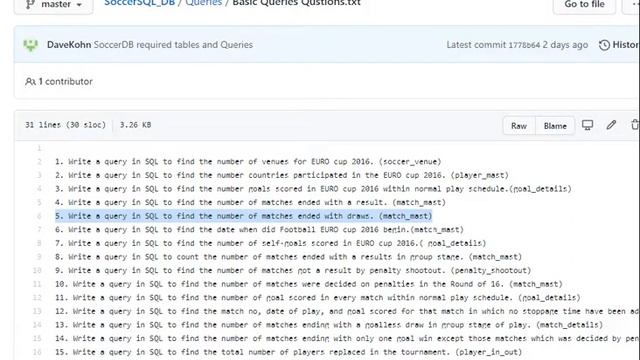Click the contributors people icon

click(30, 82)
